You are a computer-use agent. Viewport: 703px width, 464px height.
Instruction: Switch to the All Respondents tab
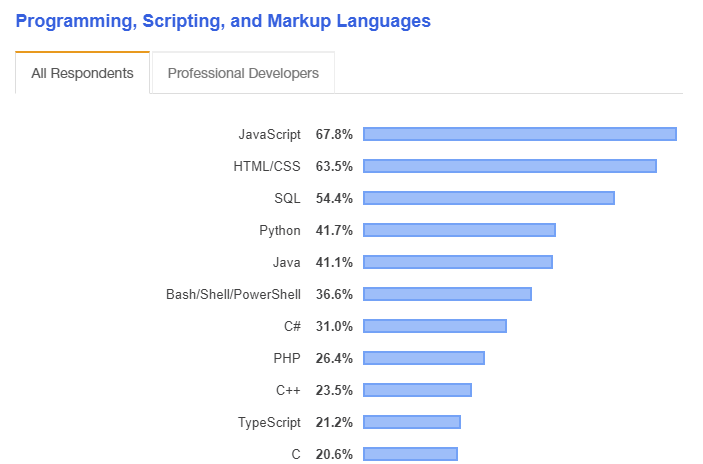pos(82,73)
